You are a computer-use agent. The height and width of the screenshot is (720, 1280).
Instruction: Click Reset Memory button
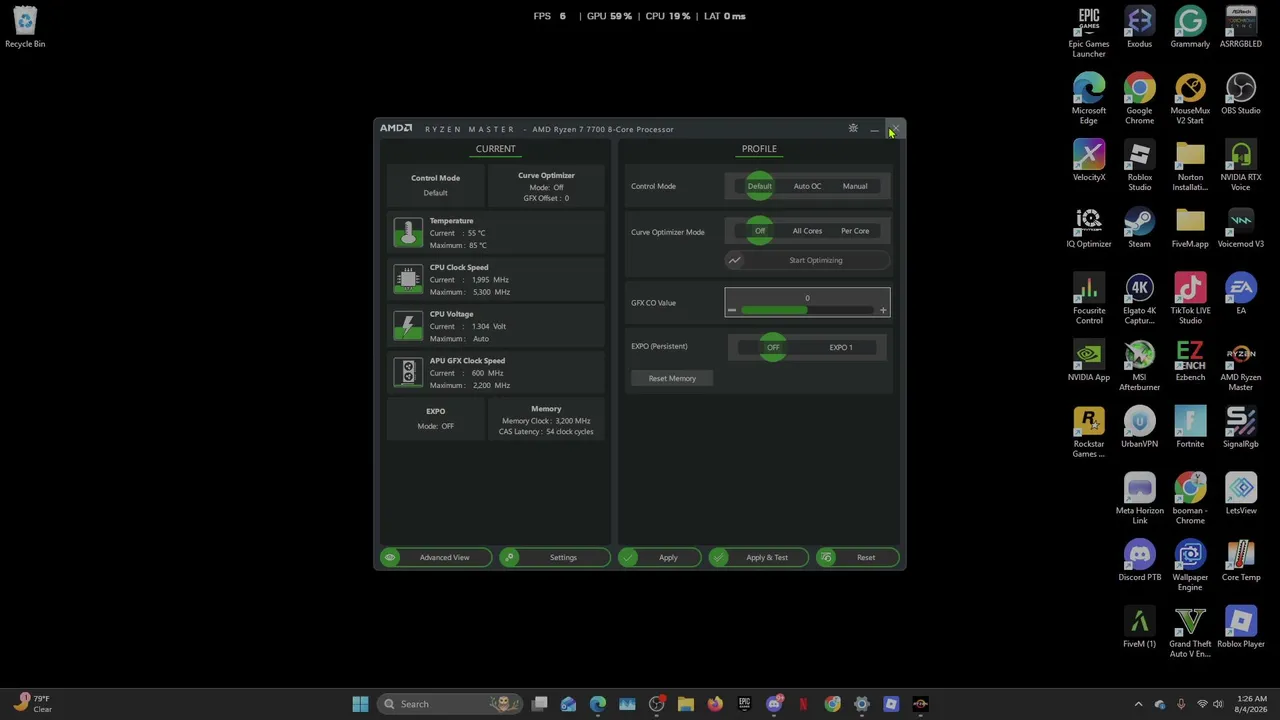672,378
